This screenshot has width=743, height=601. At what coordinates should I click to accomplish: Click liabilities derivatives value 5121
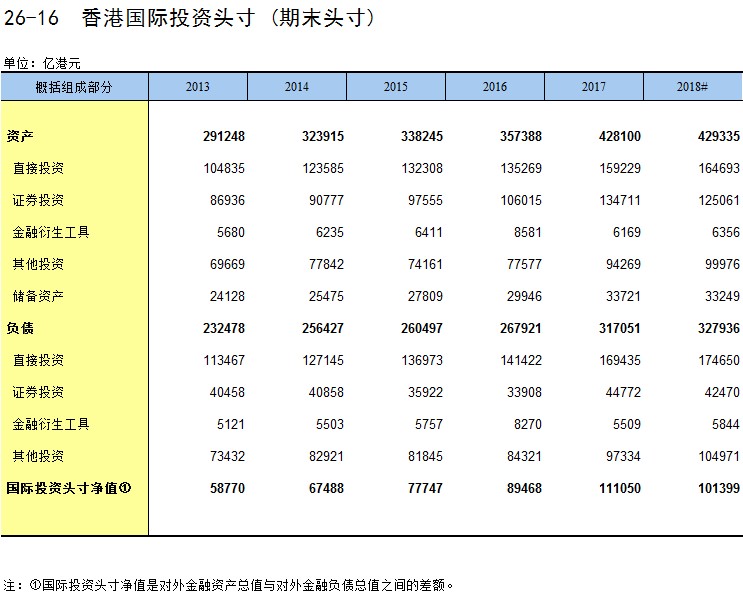(x=231, y=424)
